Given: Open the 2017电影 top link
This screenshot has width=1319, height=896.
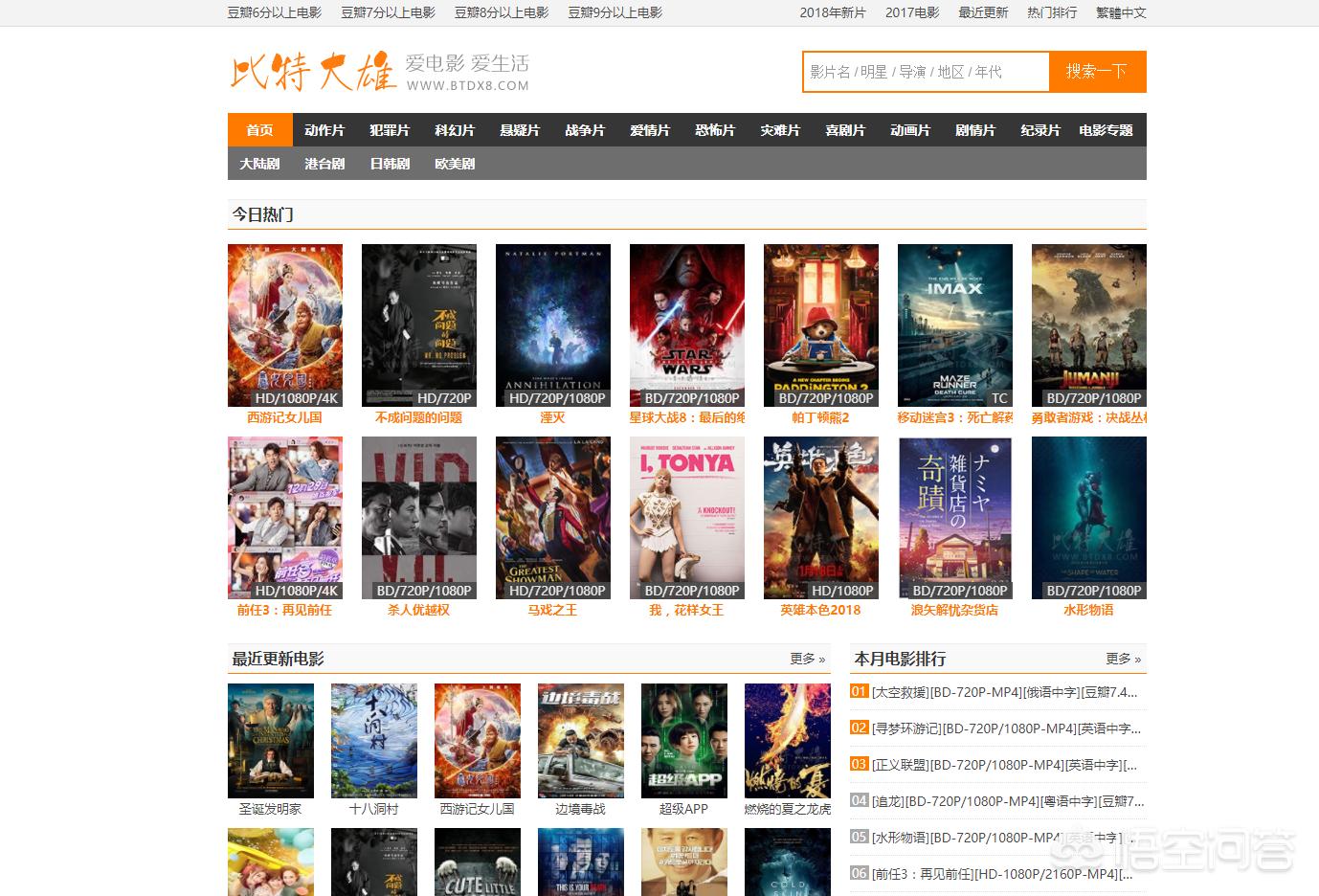Looking at the screenshot, I should pos(912,12).
